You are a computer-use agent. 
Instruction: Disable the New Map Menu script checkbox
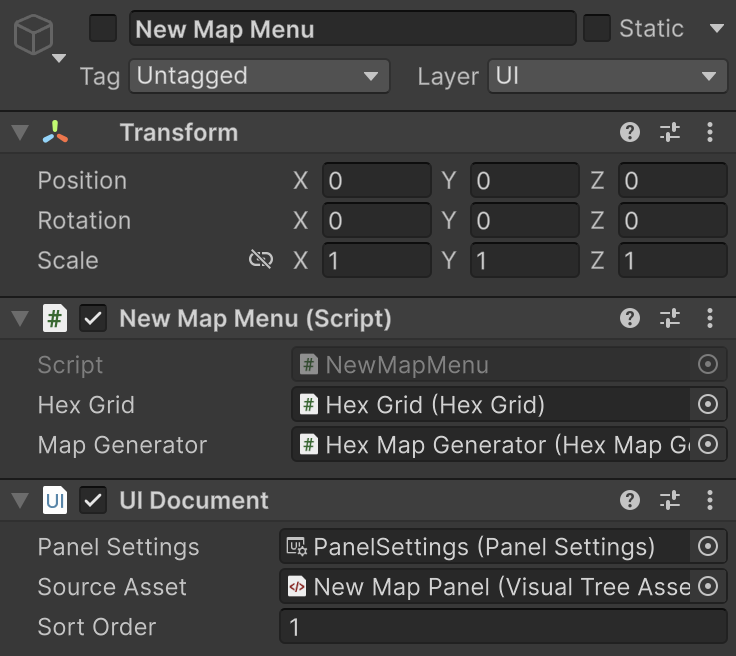(x=94, y=318)
